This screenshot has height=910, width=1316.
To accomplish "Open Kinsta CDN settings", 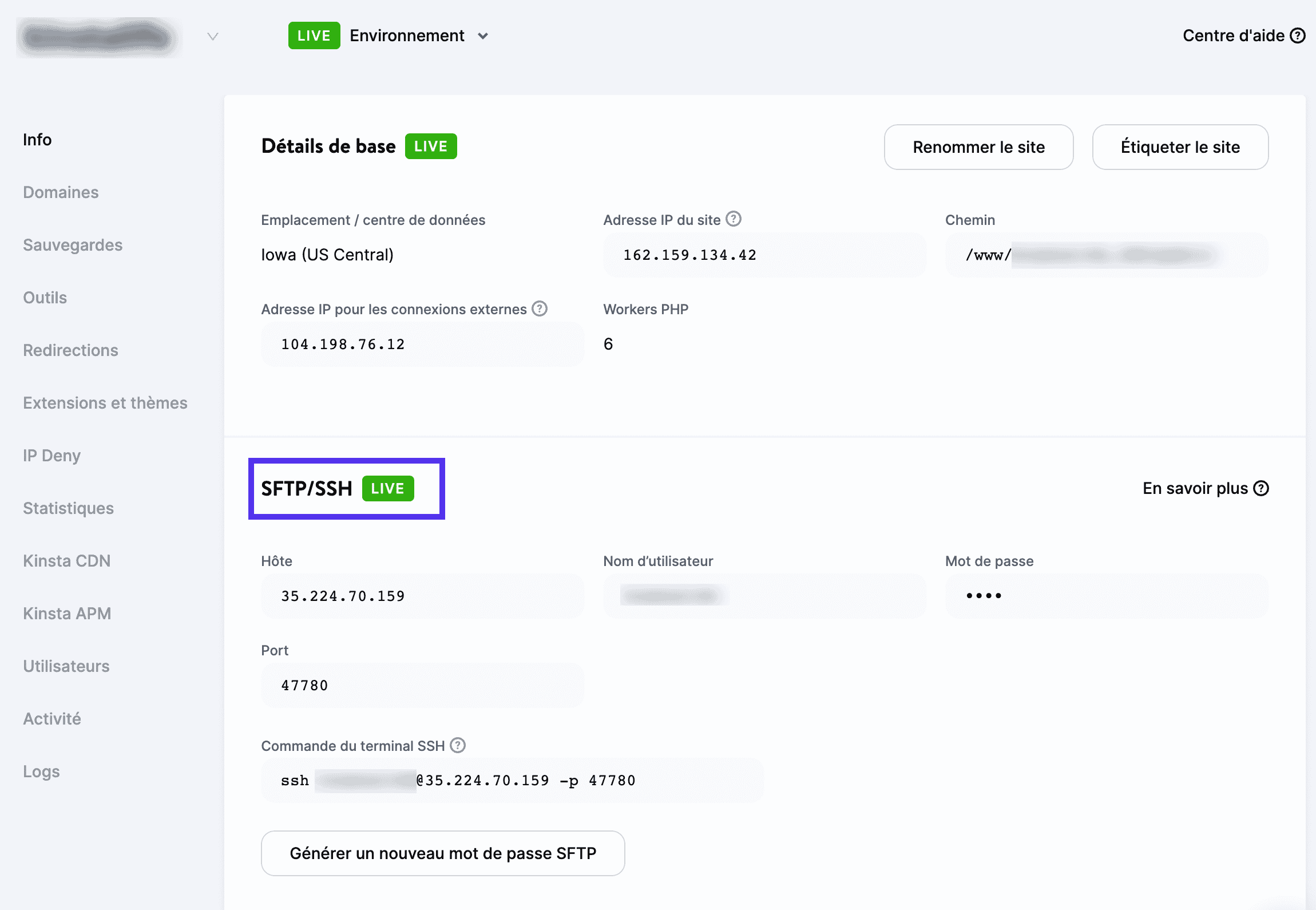I will 66,560.
